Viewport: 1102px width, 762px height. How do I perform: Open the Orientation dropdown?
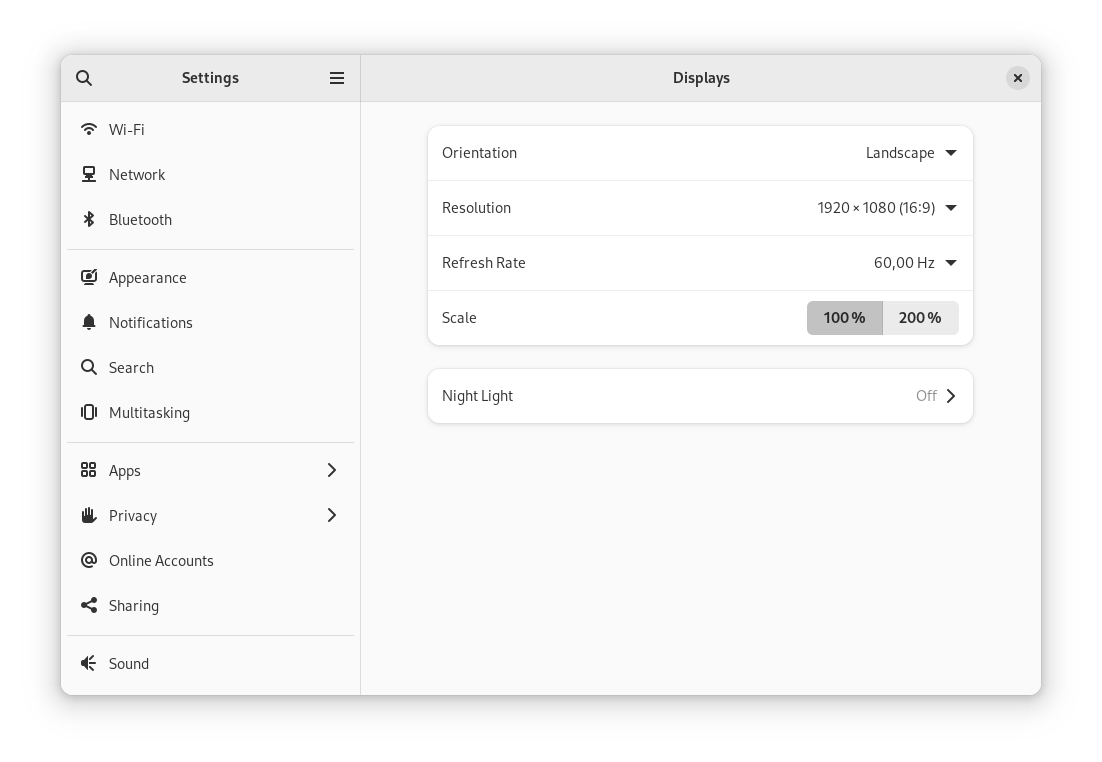[910, 153]
